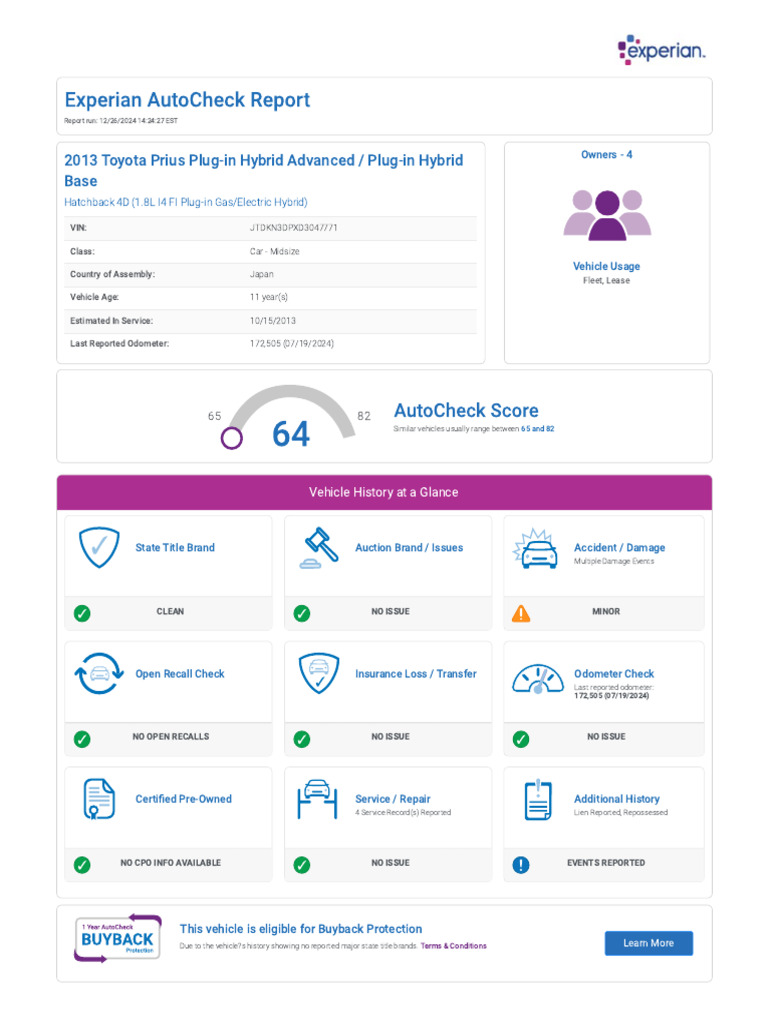The height and width of the screenshot is (1024, 768).
Task: Click the purple circle marker on the score gauge
Action: click(x=231, y=438)
